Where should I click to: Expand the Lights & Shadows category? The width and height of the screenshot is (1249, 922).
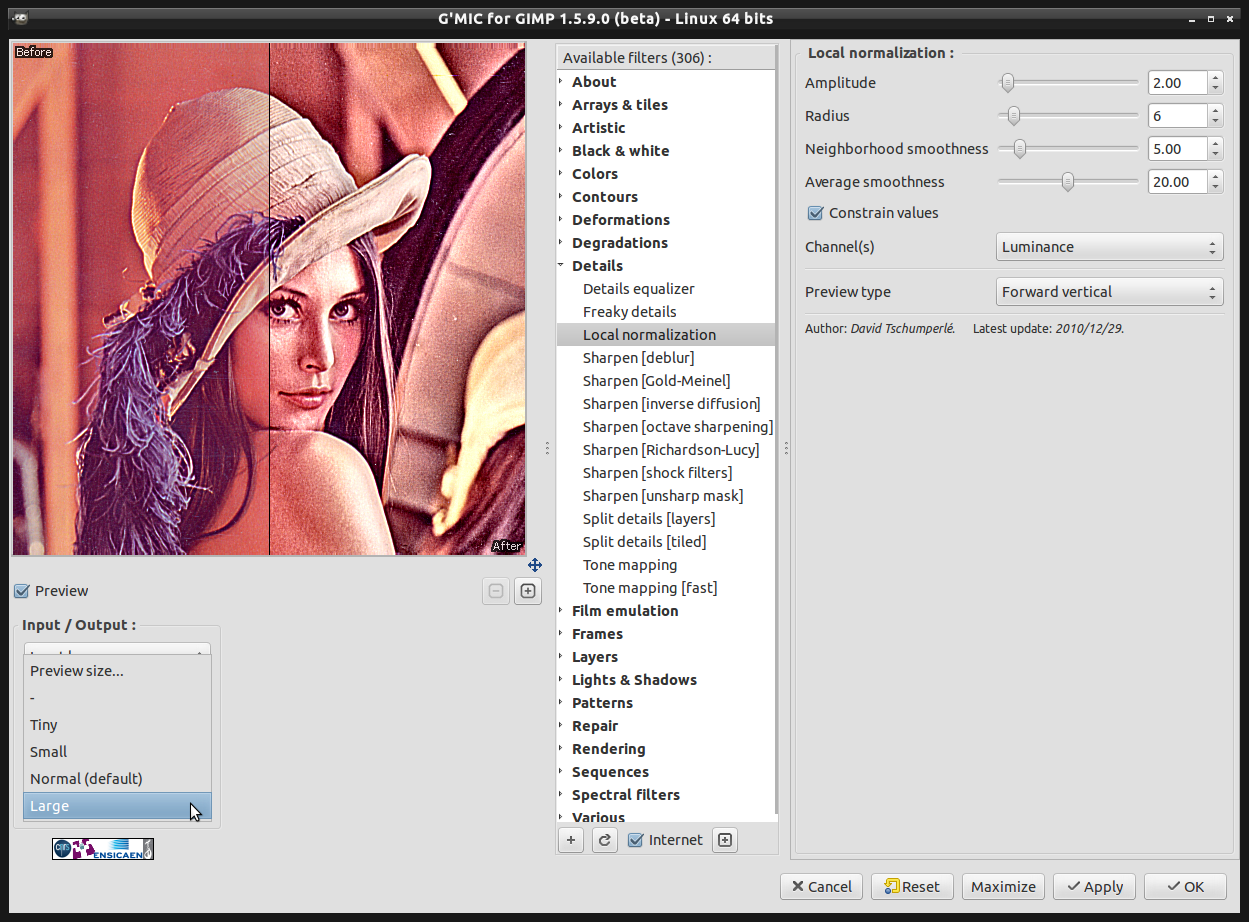pyautogui.click(x=561, y=680)
